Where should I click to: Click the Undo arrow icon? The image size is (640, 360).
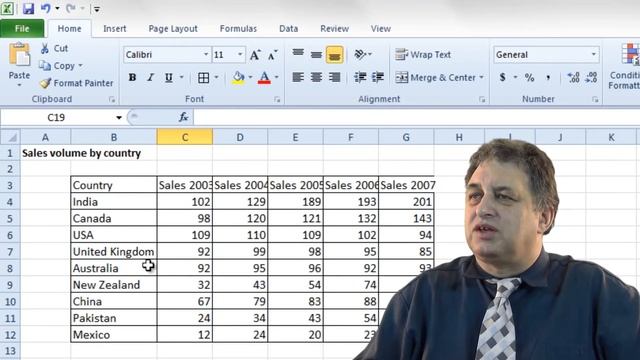pos(46,8)
